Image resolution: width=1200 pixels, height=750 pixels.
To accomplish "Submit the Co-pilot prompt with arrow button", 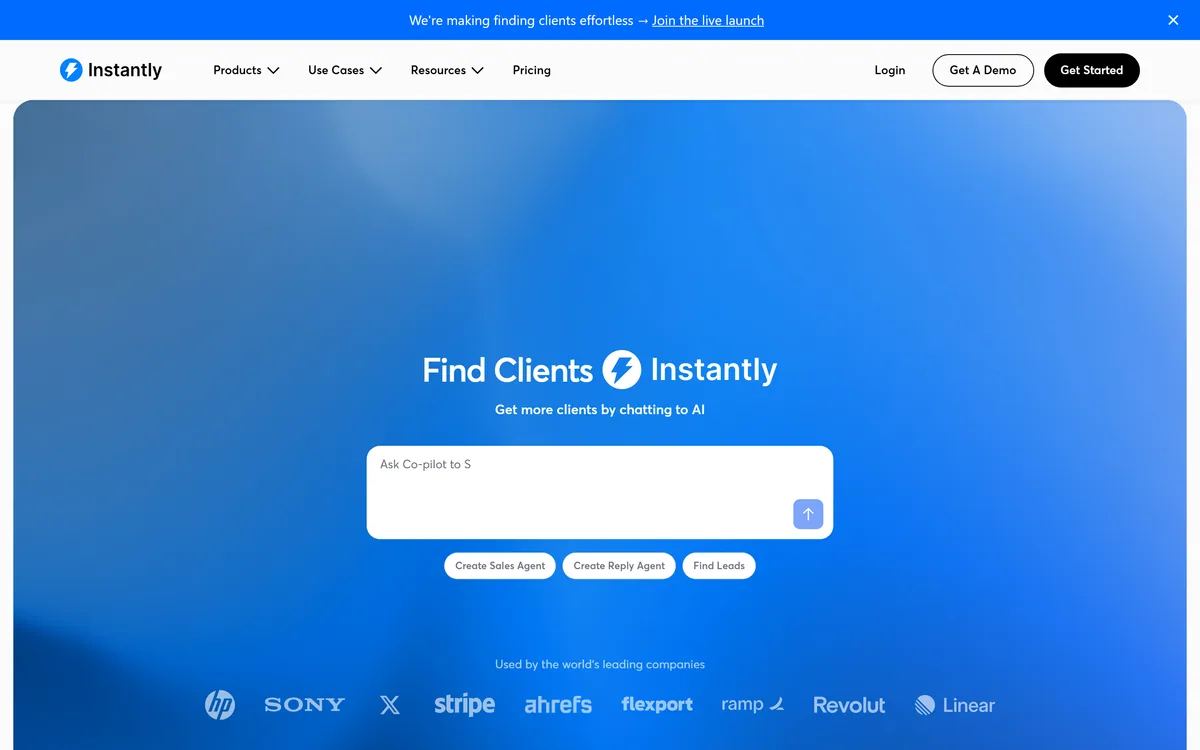I will 808,514.
